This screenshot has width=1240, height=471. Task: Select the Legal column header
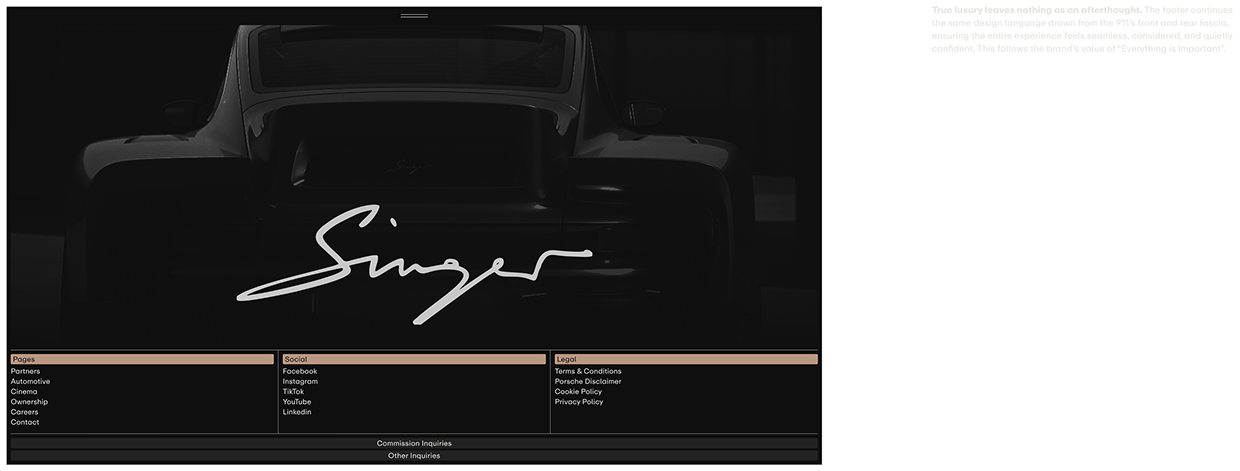(686, 359)
